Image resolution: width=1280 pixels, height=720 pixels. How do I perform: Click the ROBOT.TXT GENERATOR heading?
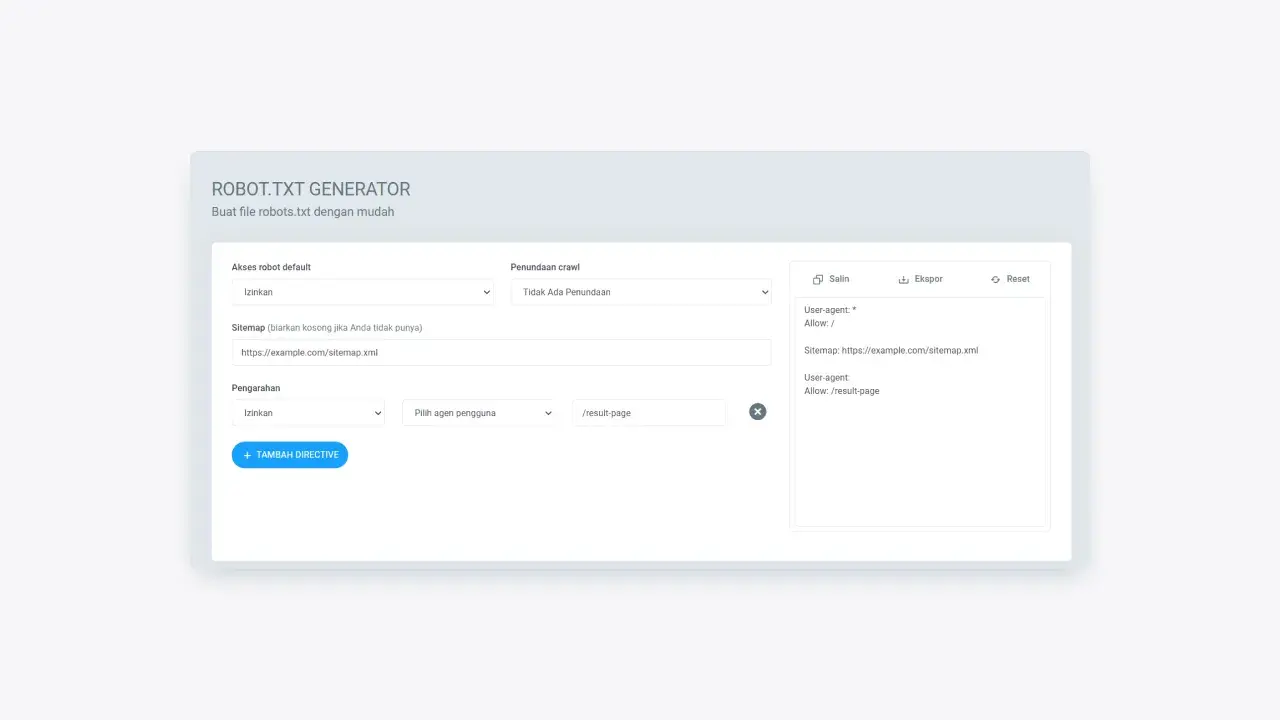pyautogui.click(x=311, y=189)
